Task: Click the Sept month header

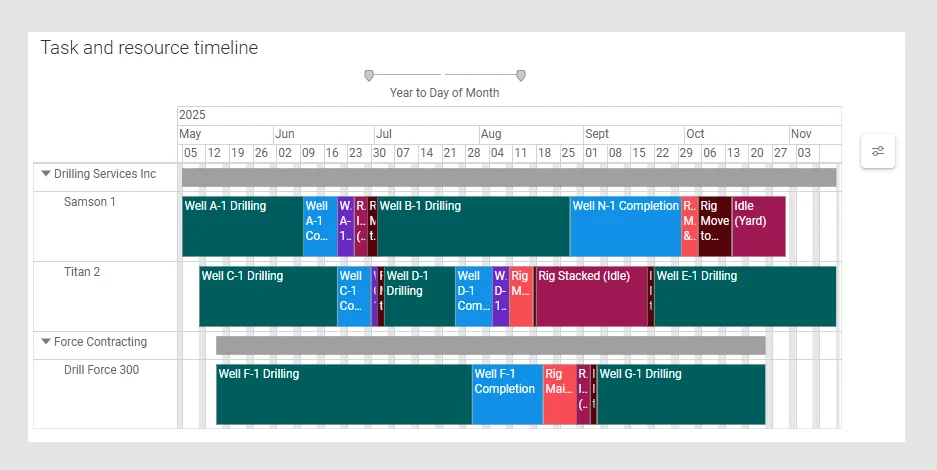Action: 597,134
